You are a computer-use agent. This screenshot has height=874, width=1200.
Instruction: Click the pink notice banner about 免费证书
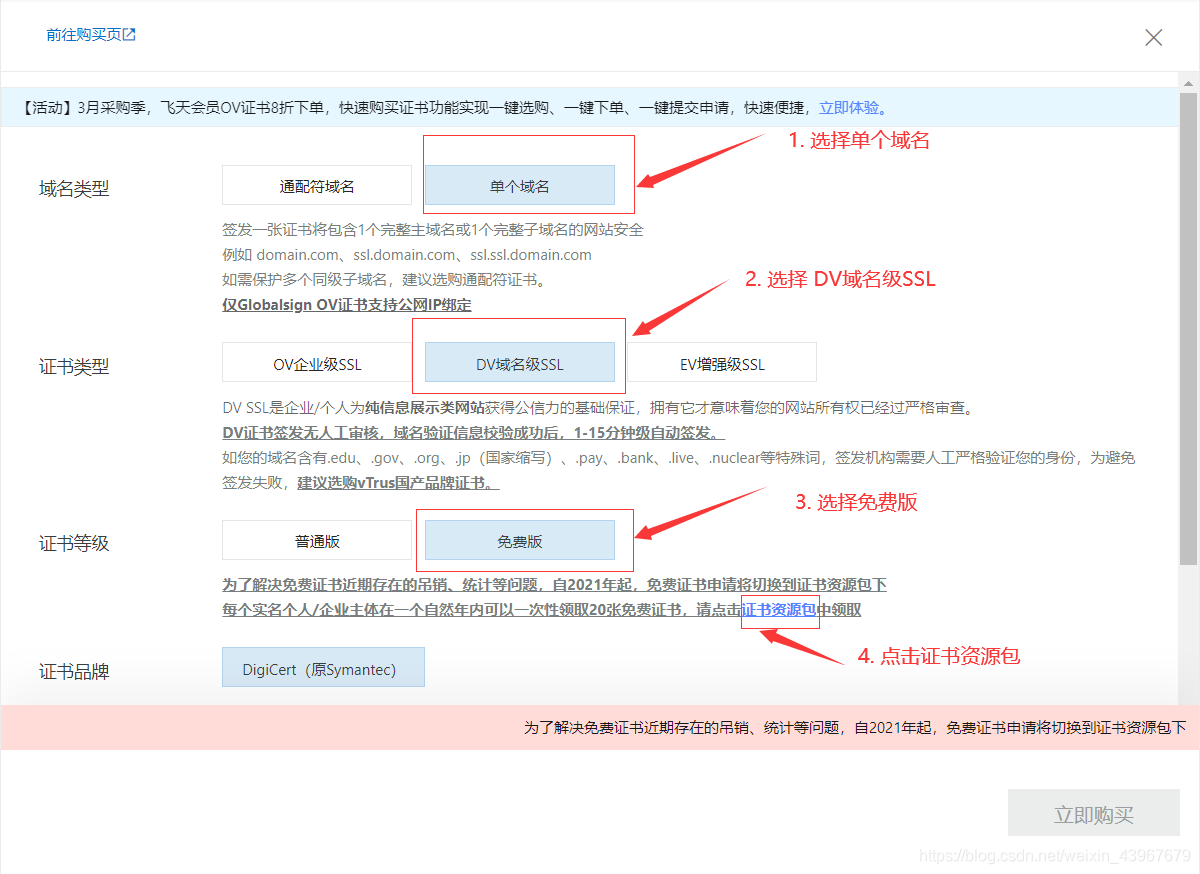pos(600,727)
